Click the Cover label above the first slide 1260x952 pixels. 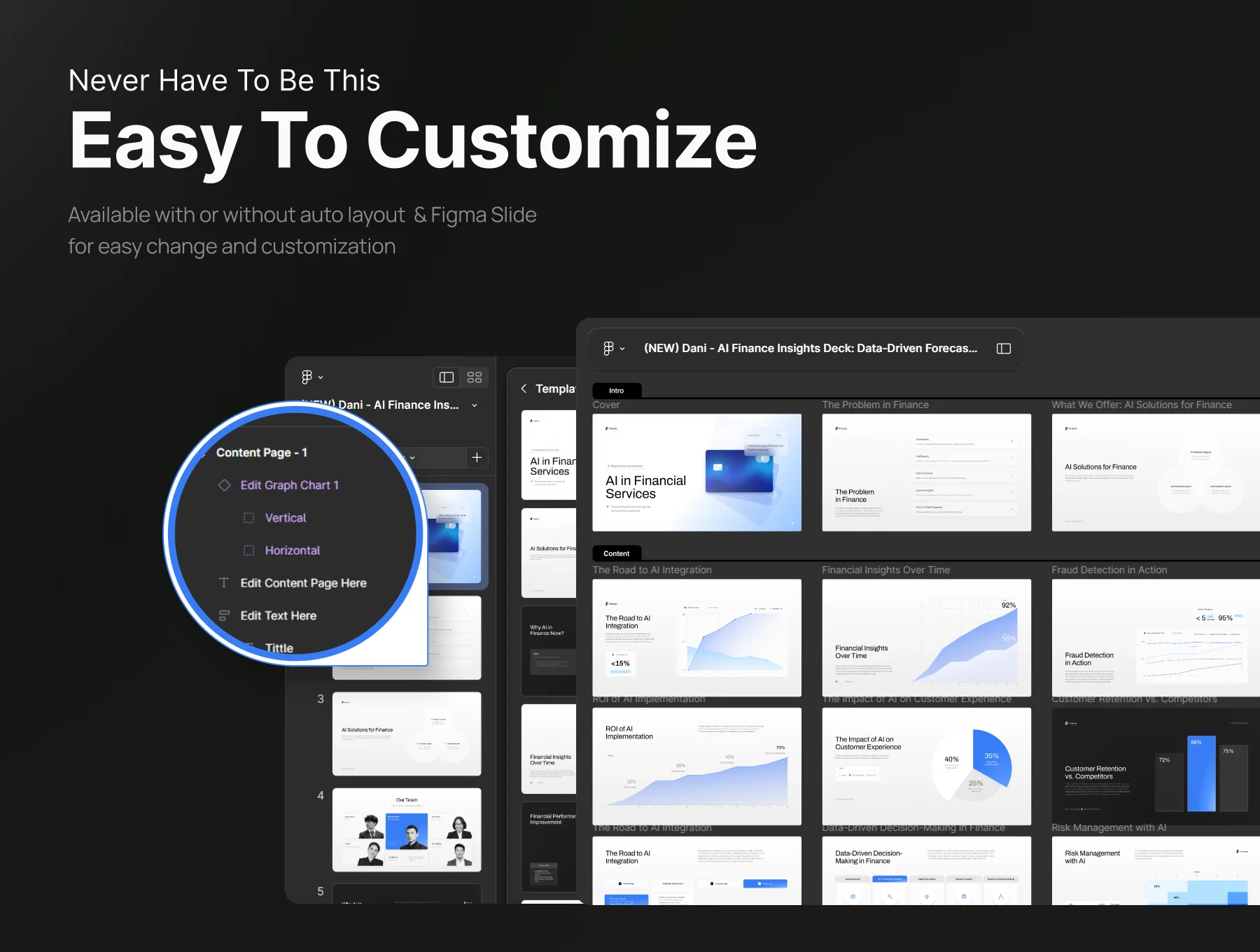pyautogui.click(x=606, y=405)
